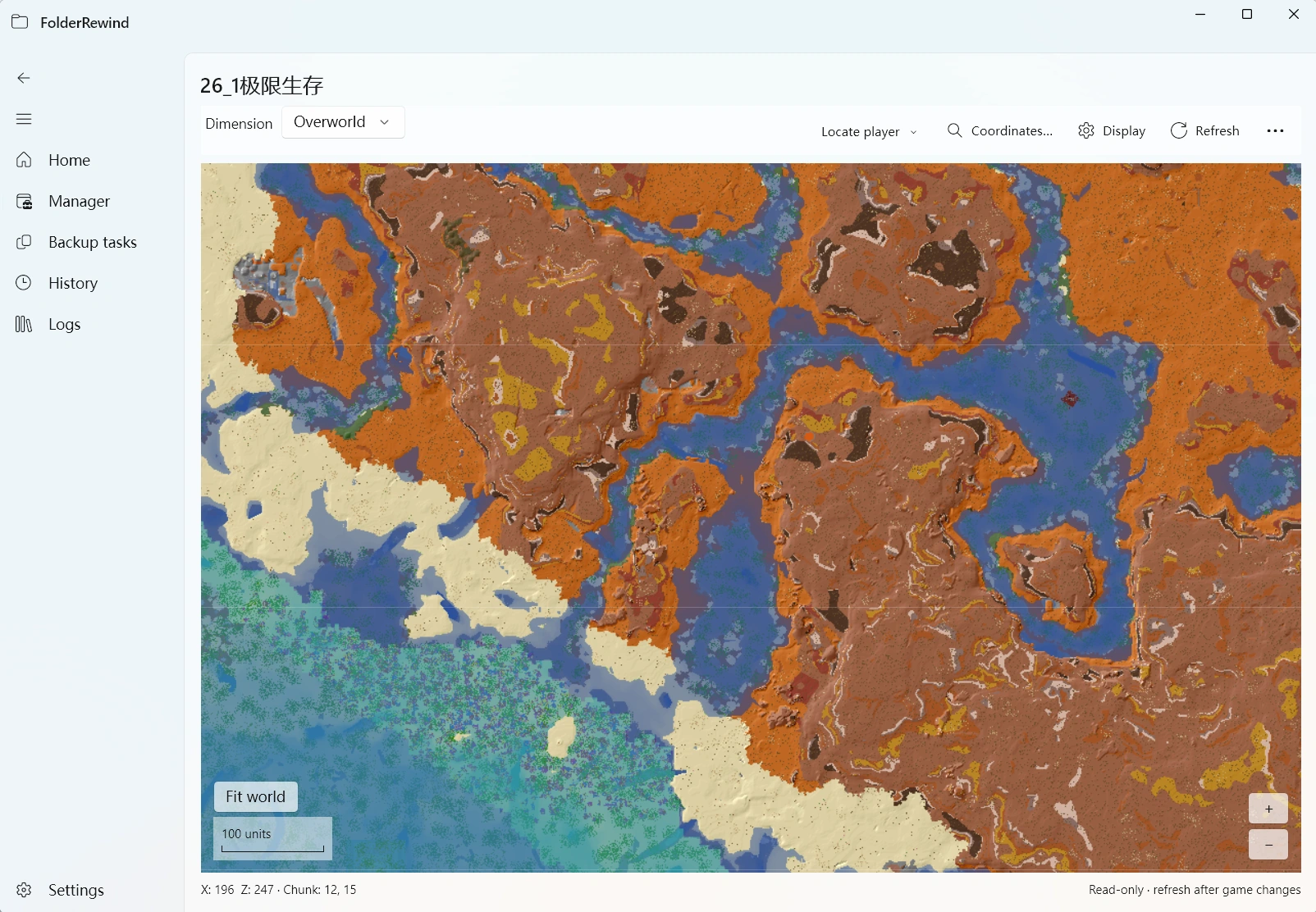The width and height of the screenshot is (1316, 912).
Task: Click the Backup tasks copy icon
Action: pyautogui.click(x=24, y=242)
